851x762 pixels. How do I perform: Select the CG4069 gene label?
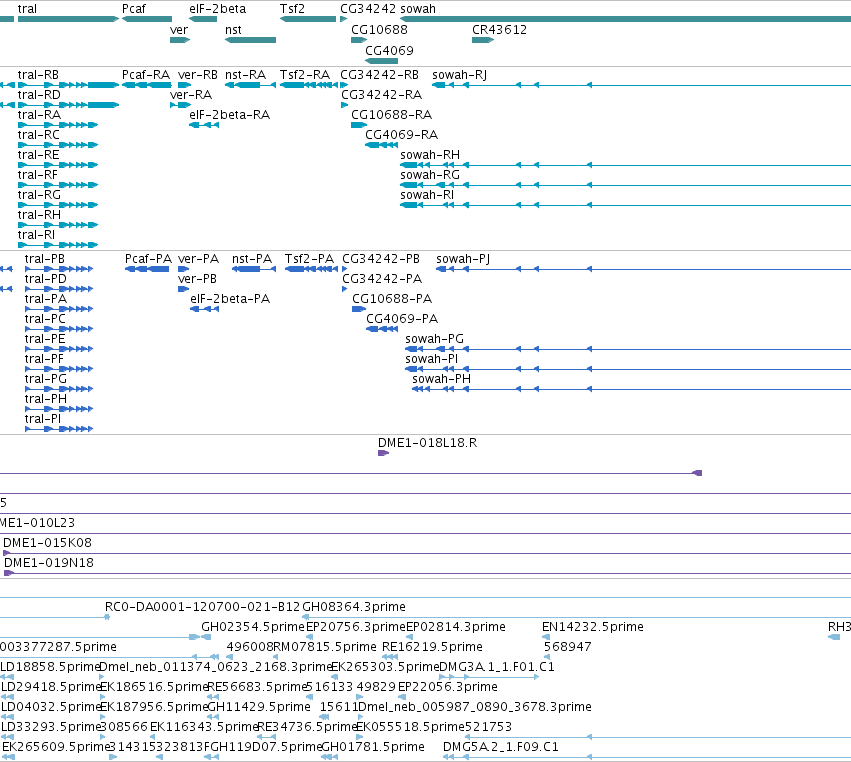tap(389, 50)
